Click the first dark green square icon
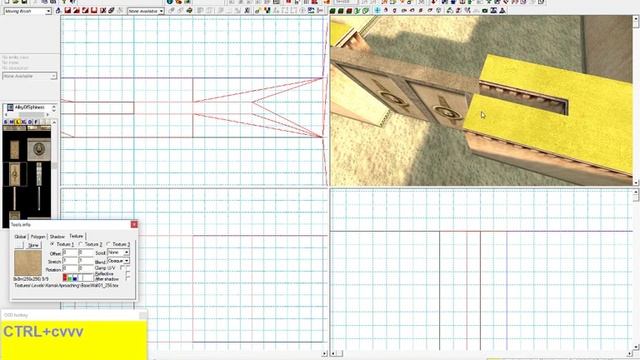640x360 pixels. click(332, 11)
